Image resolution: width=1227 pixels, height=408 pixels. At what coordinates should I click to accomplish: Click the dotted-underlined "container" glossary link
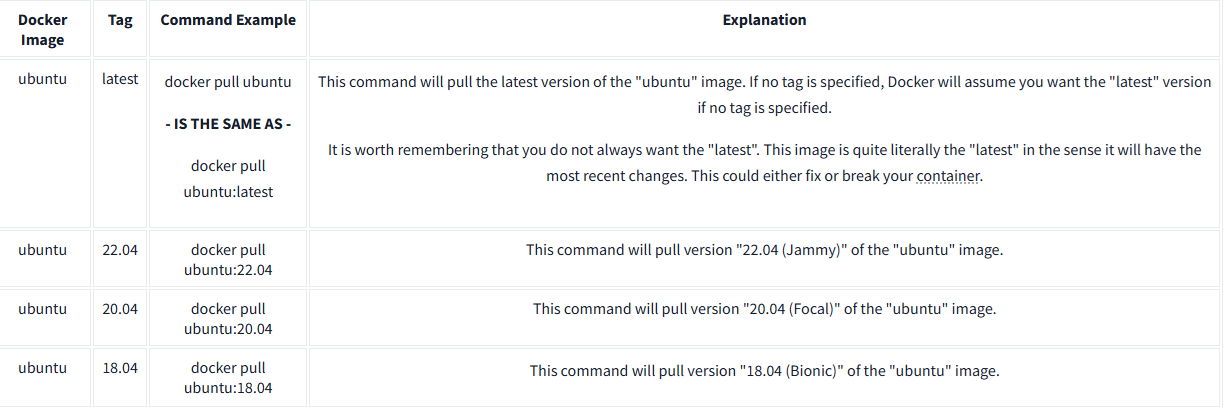pyautogui.click(x=948, y=177)
